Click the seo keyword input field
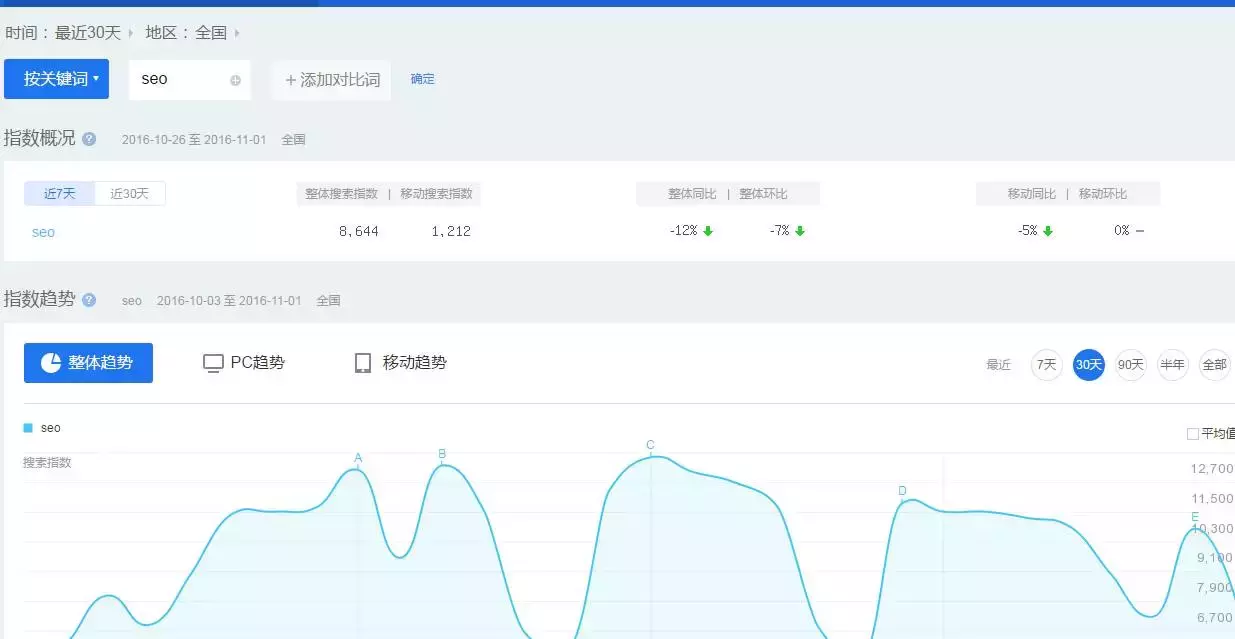Screen dimensions: 1235x639 [190, 79]
